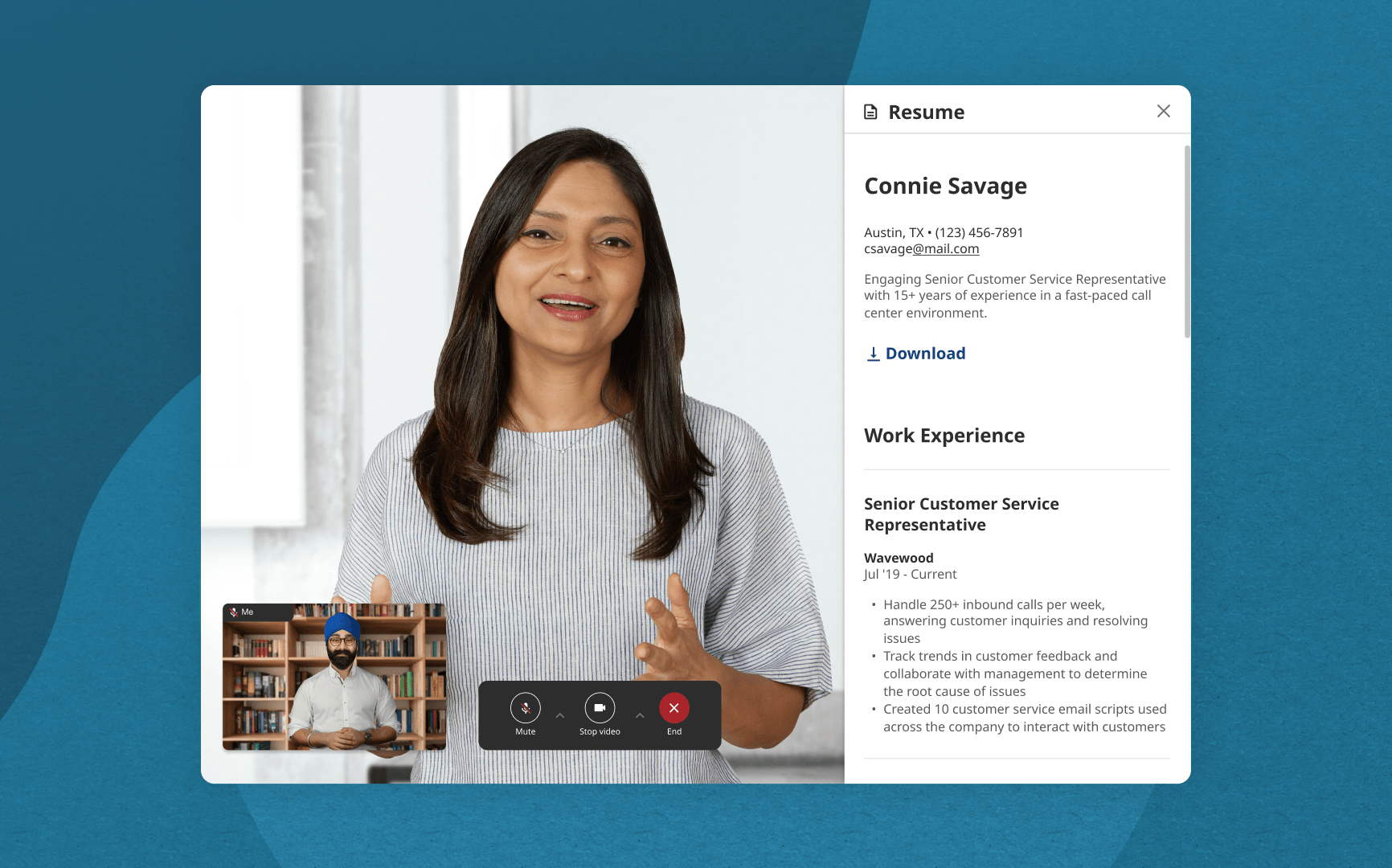
Task: Stop the video camera
Action: (600, 708)
